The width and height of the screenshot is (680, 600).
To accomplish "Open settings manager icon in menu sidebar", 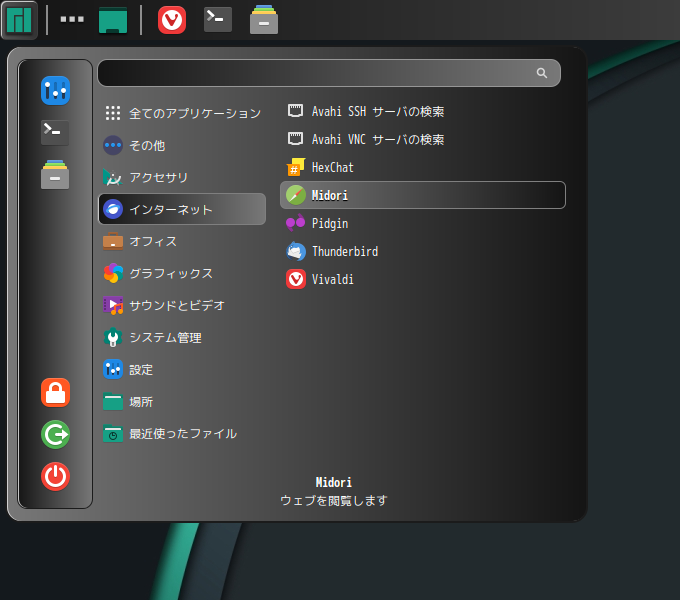I will 56,90.
